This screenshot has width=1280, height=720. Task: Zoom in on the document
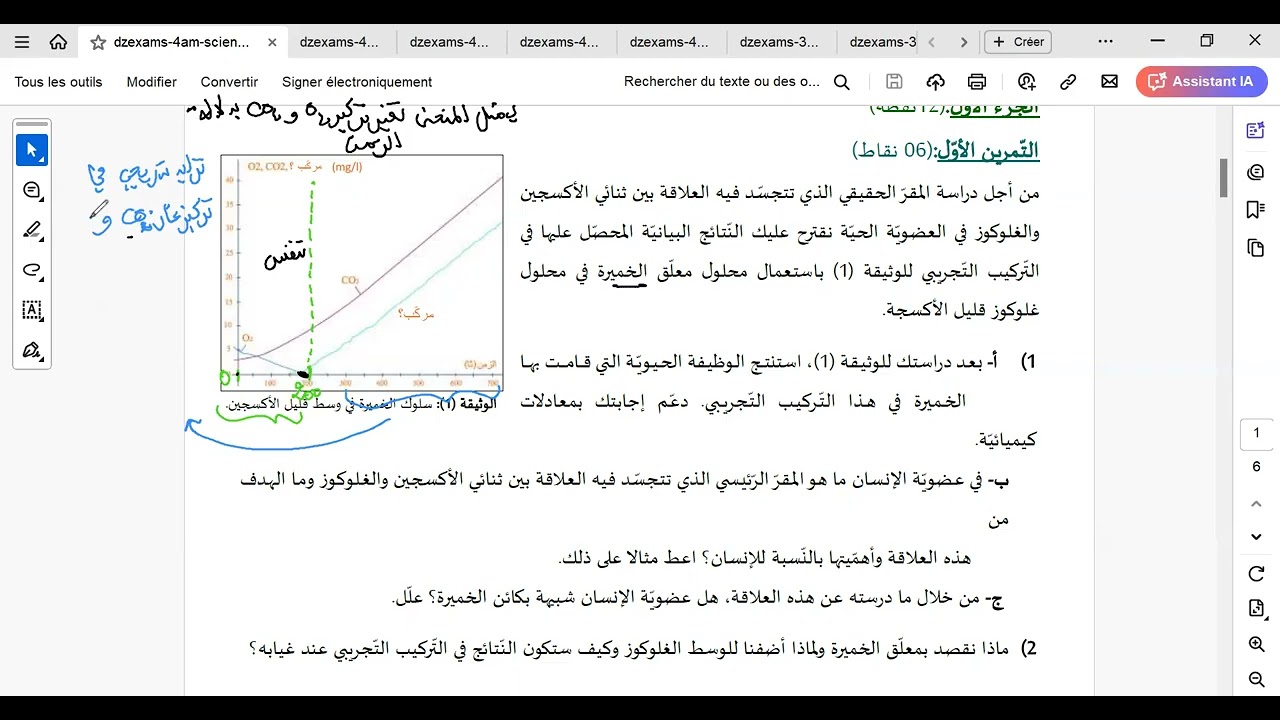pos(1257,645)
